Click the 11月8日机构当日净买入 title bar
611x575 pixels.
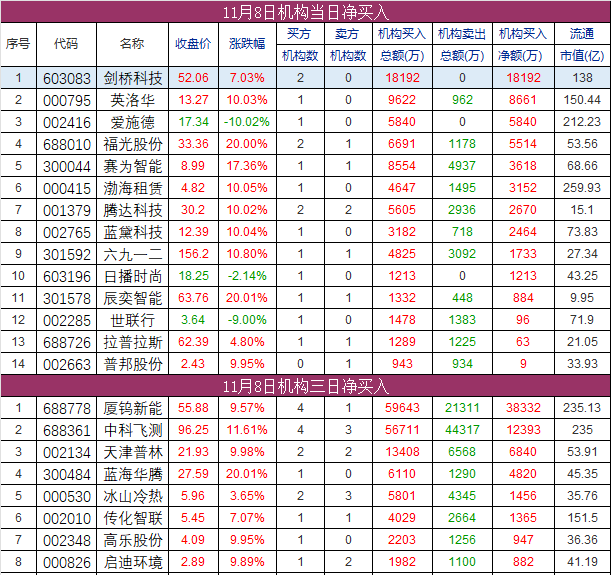(305, 12)
